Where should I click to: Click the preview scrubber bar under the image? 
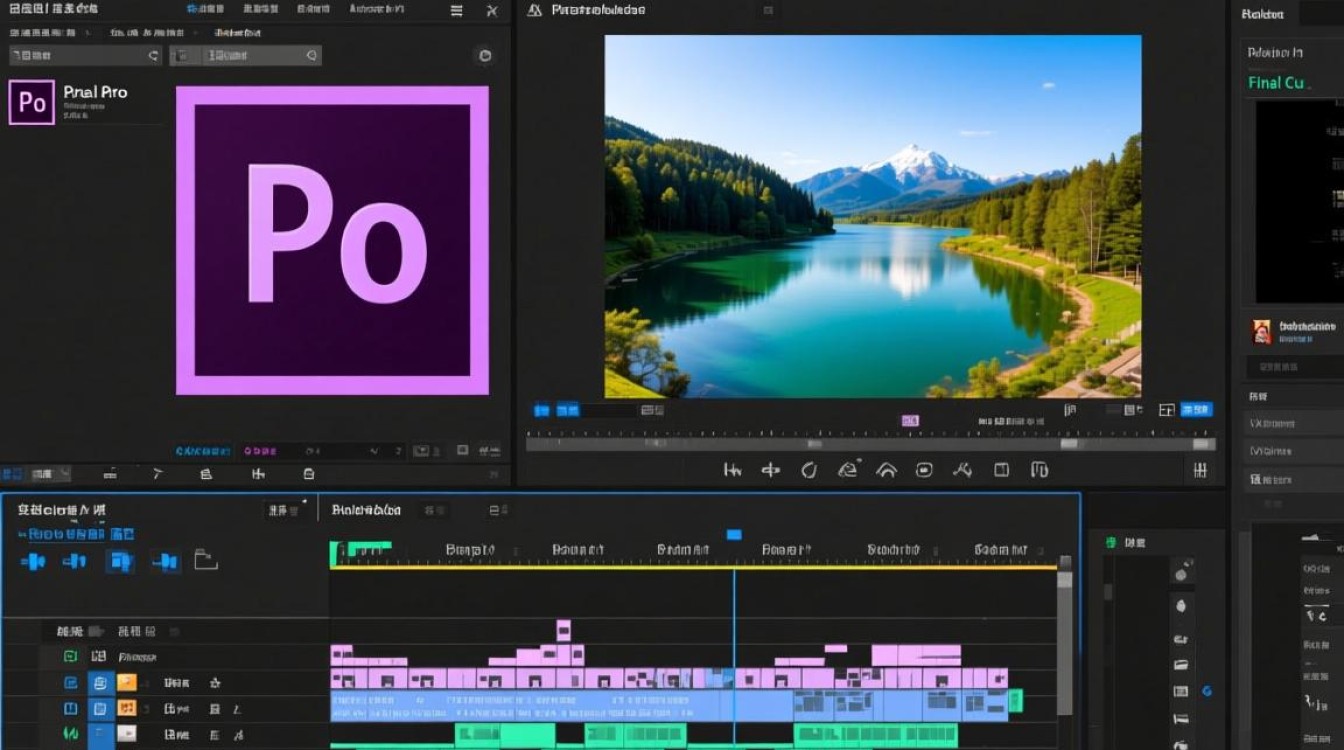[x=871, y=444]
